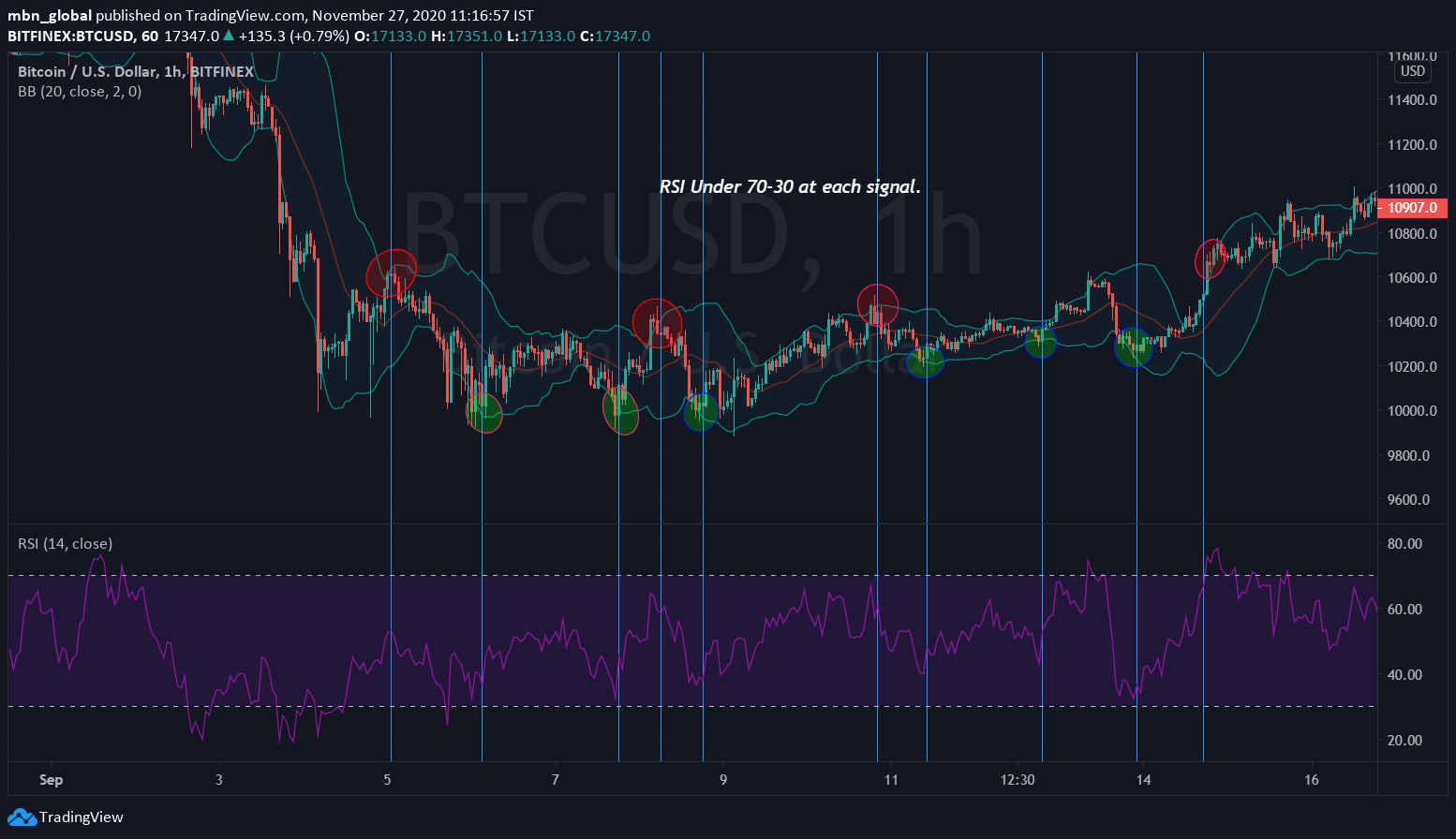Click the 80.00 RSI scale label
The image size is (1456, 839).
tap(1404, 544)
